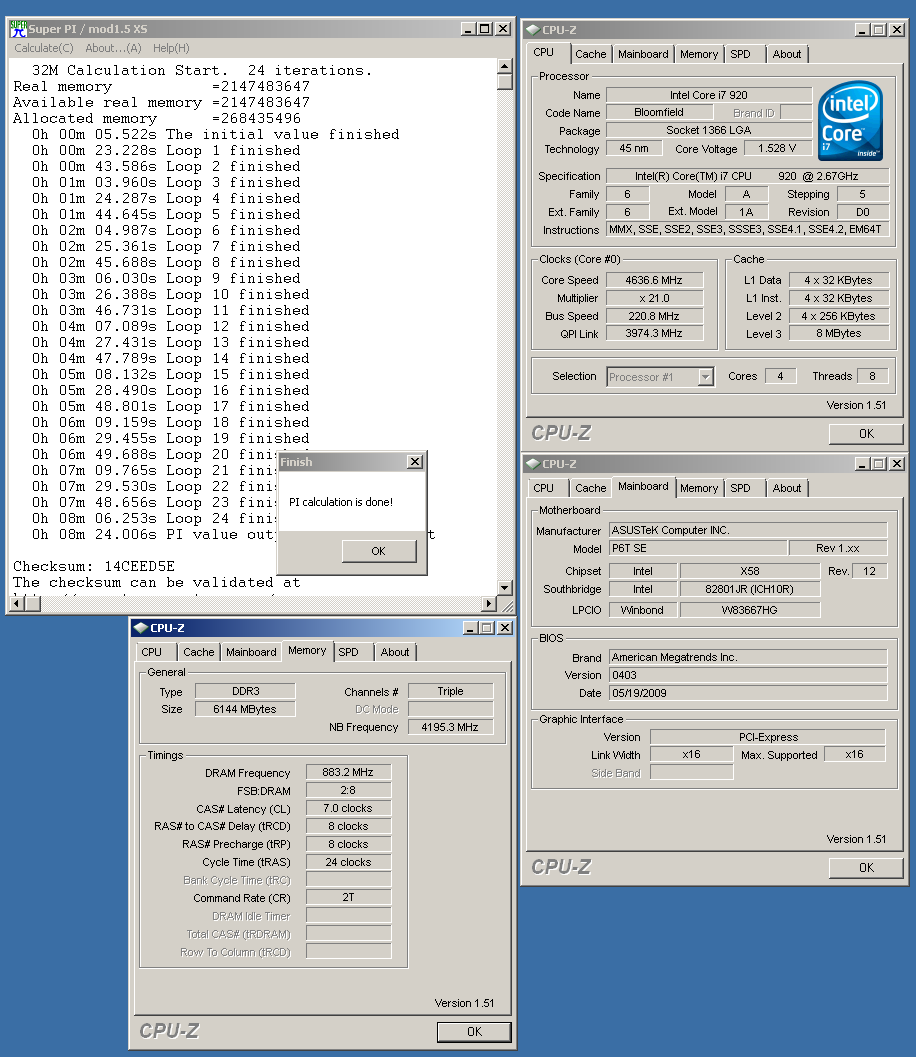Click Super PI horizontal scrollbar right arrow
This screenshot has width=916, height=1057.
point(490,604)
